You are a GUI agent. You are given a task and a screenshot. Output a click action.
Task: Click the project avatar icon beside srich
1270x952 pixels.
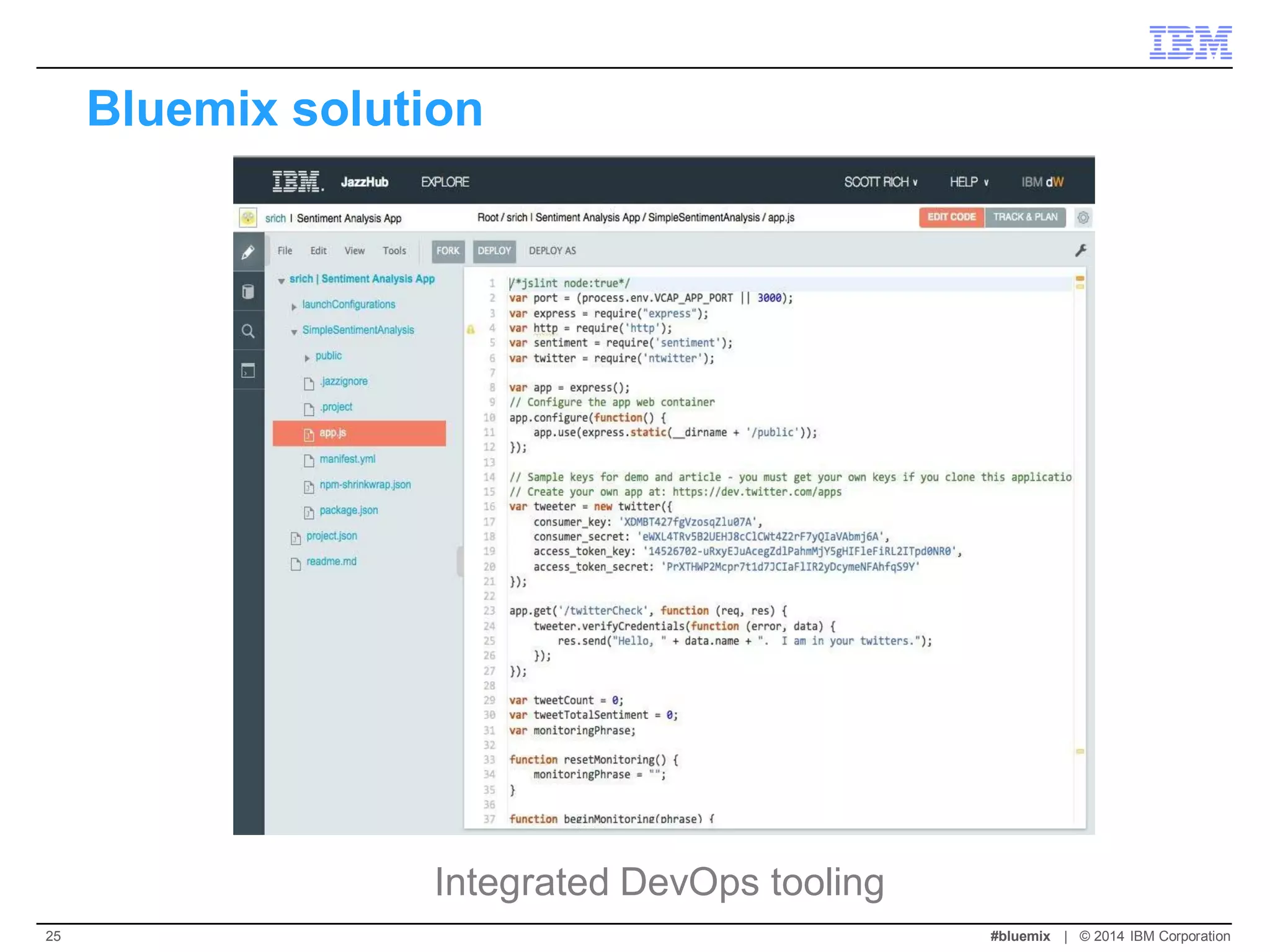[x=248, y=218]
